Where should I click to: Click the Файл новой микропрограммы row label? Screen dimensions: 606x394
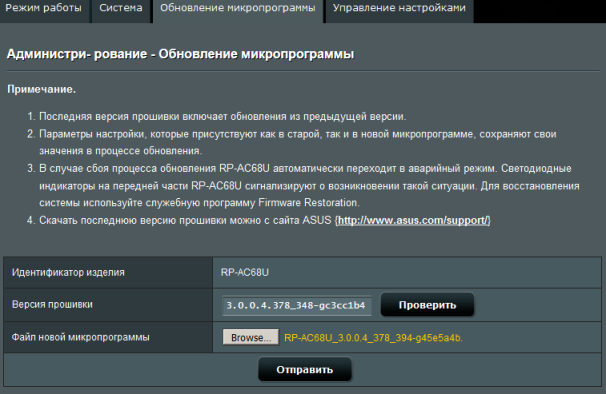[80, 337]
